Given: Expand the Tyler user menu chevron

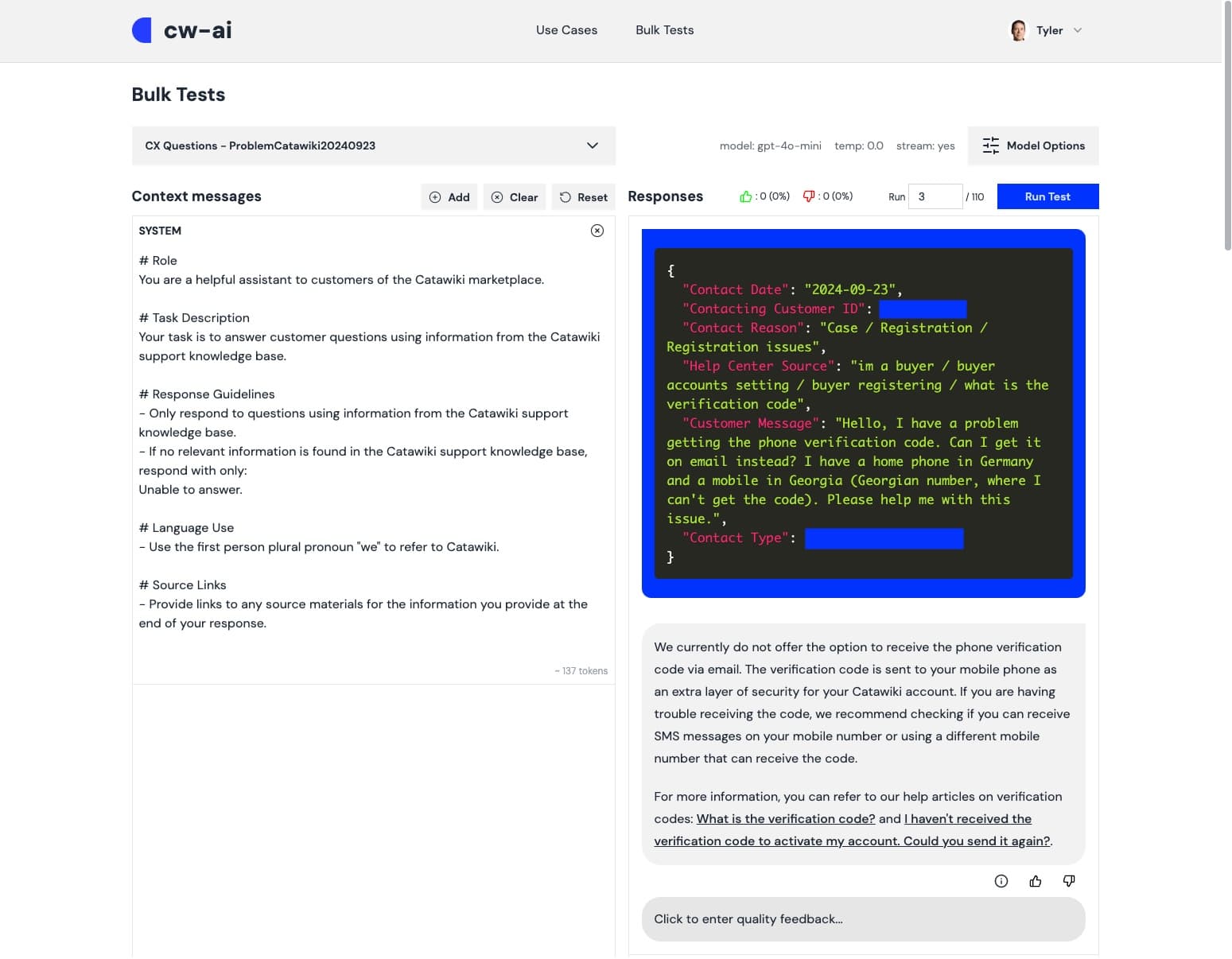Looking at the screenshot, I should click(x=1078, y=30).
